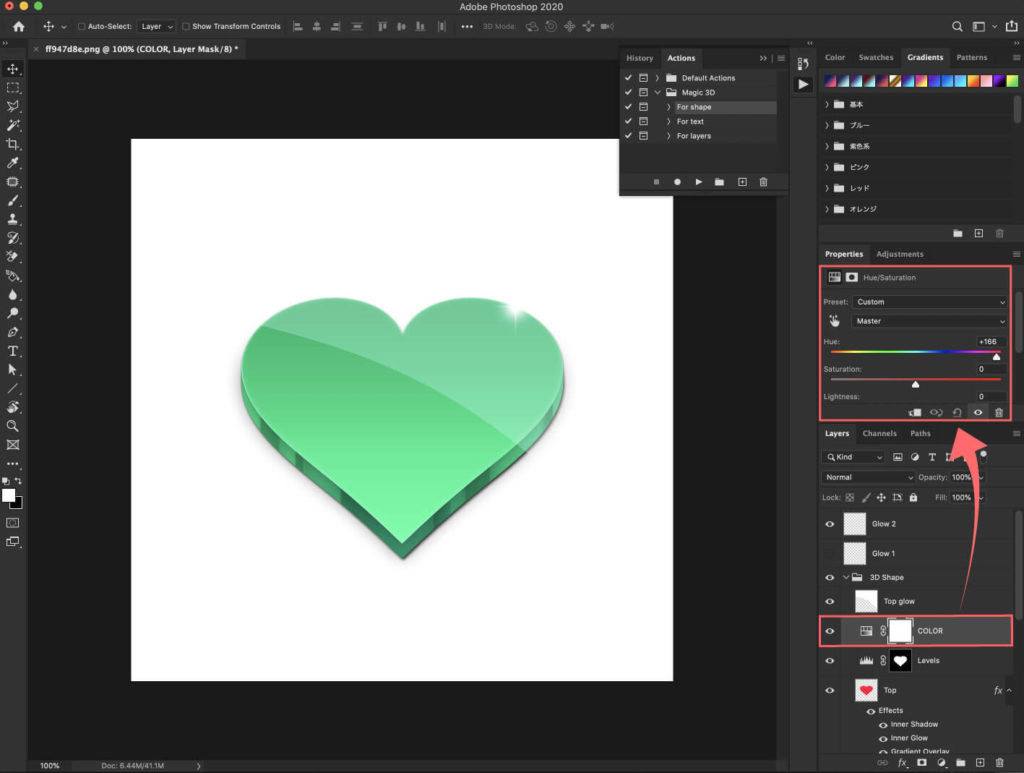Reset adjustment defaults in Properties panel
This screenshot has height=773, width=1024.
pos(957,413)
